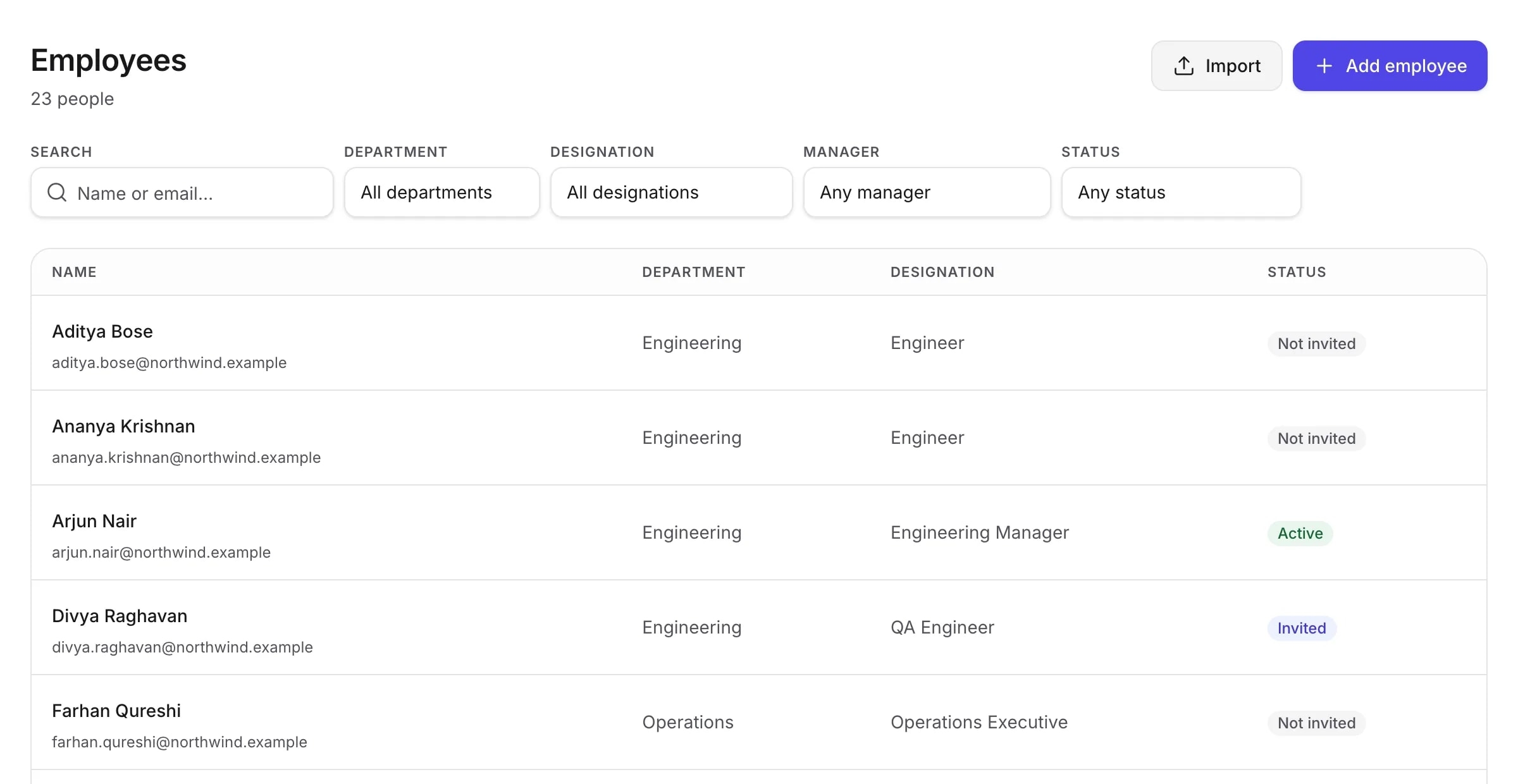Open Ananya Krishnan employee row
This screenshot has width=1518, height=784.
[x=759, y=438]
